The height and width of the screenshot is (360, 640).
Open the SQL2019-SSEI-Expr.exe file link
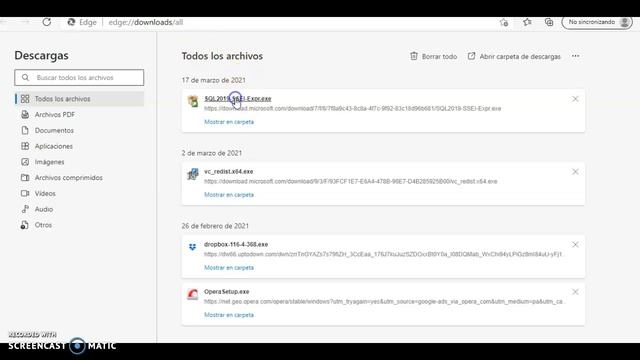(238, 99)
